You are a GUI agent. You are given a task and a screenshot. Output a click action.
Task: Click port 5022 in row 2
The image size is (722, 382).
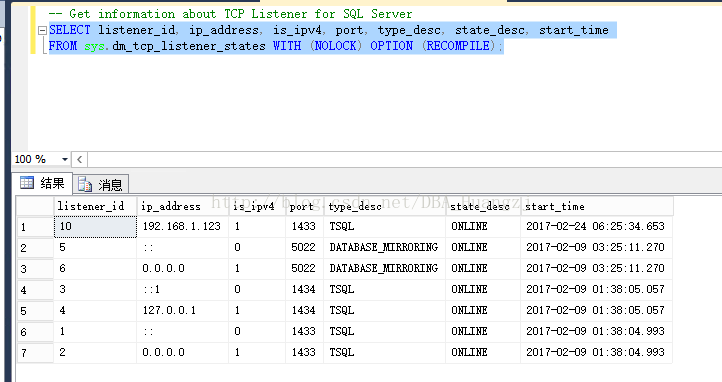click(305, 248)
